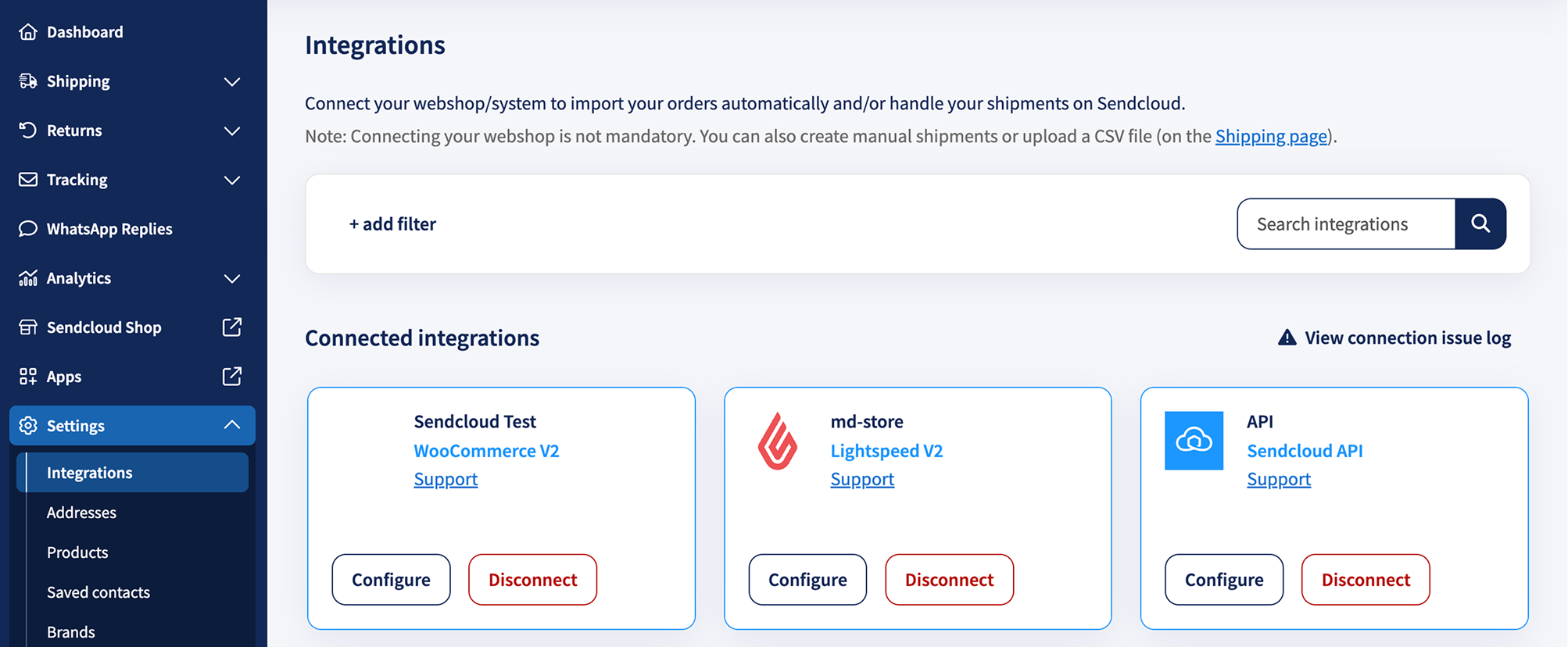Open the Products settings page
Image resolution: width=1568 pixels, height=647 pixels.
pos(77,552)
